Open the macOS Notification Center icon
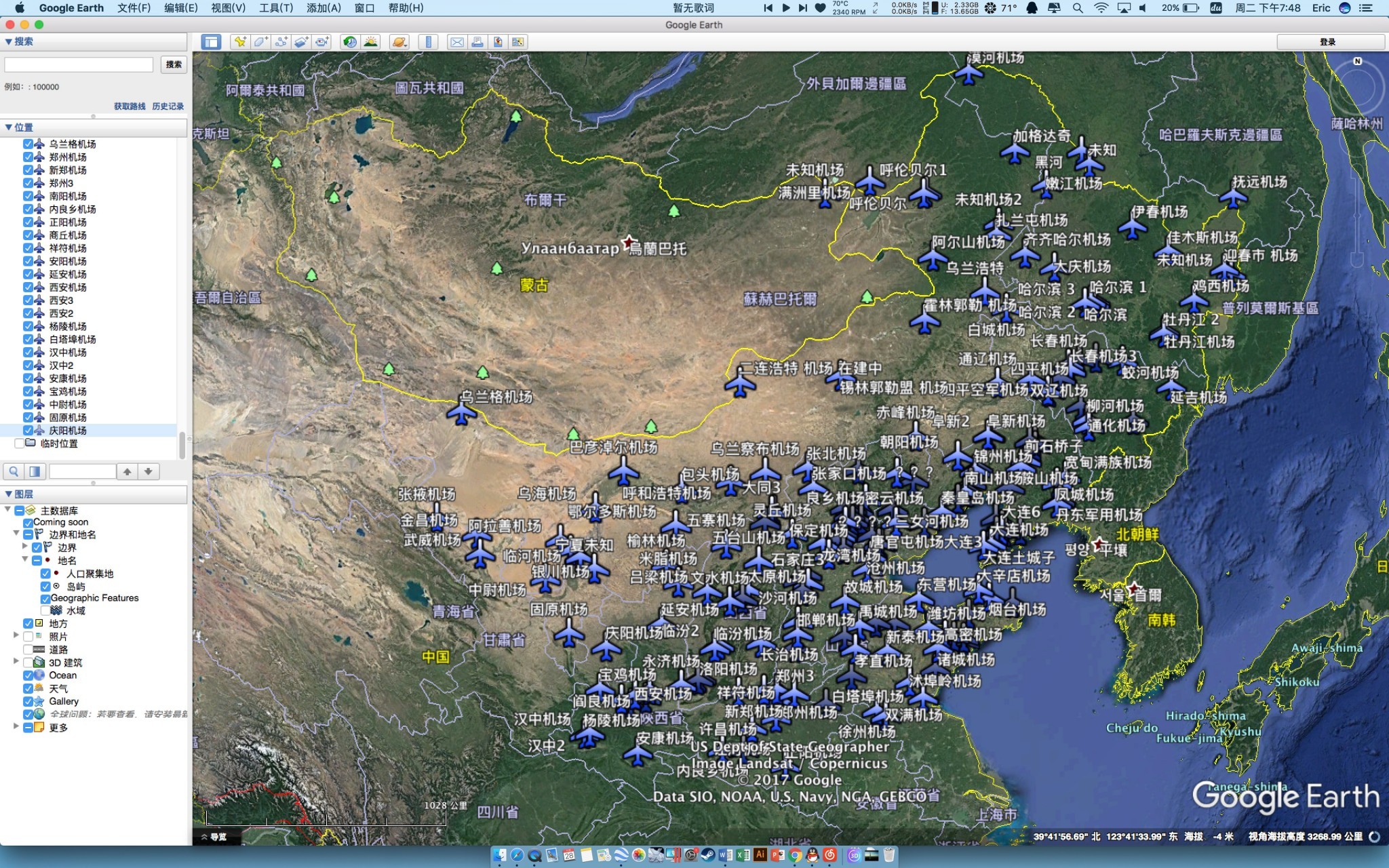1389x868 pixels. click(x=1366, y=8)
